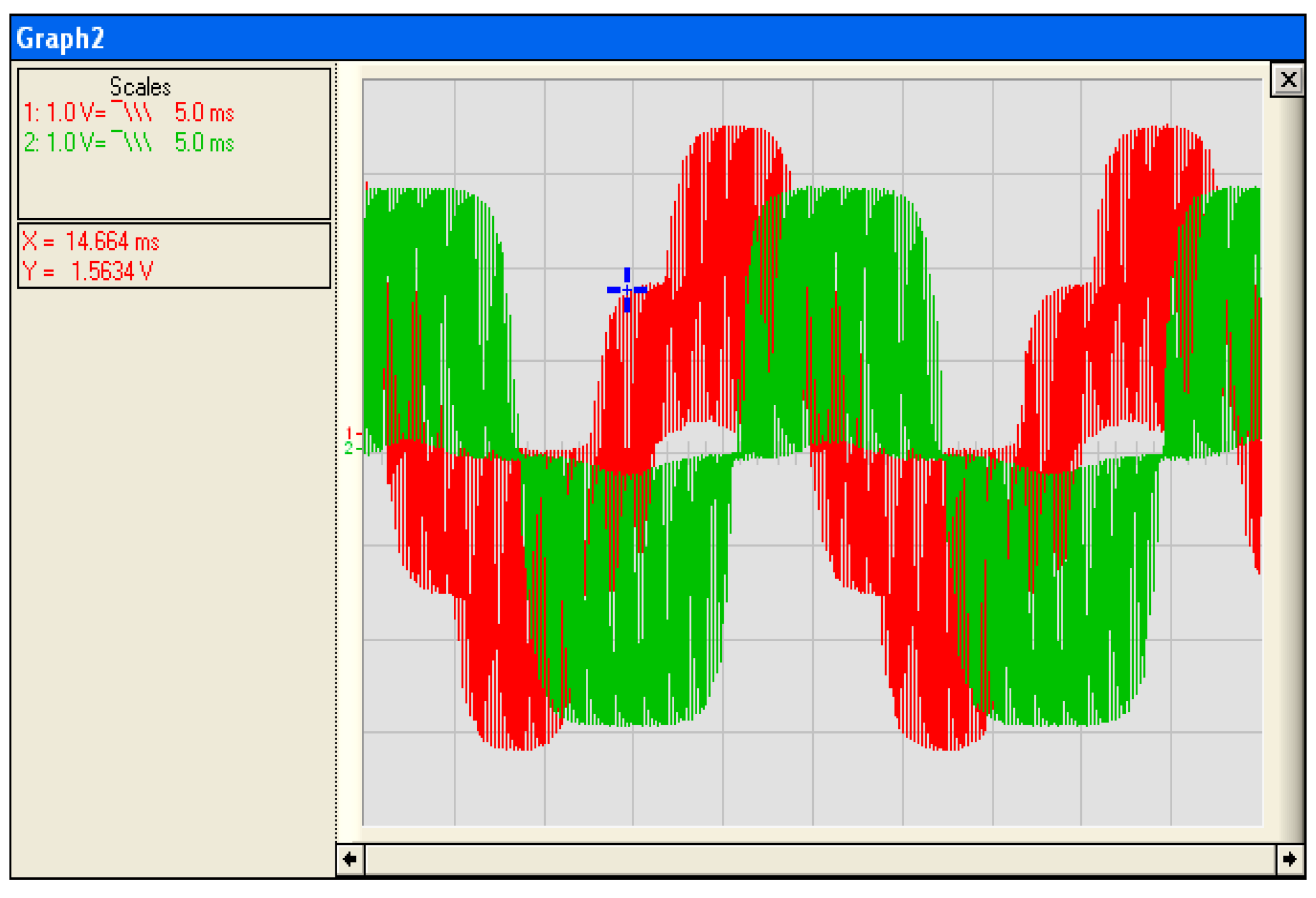The image size is (1316, 898).
Task: Click the horizontal scrollbar track
Action: click(x=819, y=859)
